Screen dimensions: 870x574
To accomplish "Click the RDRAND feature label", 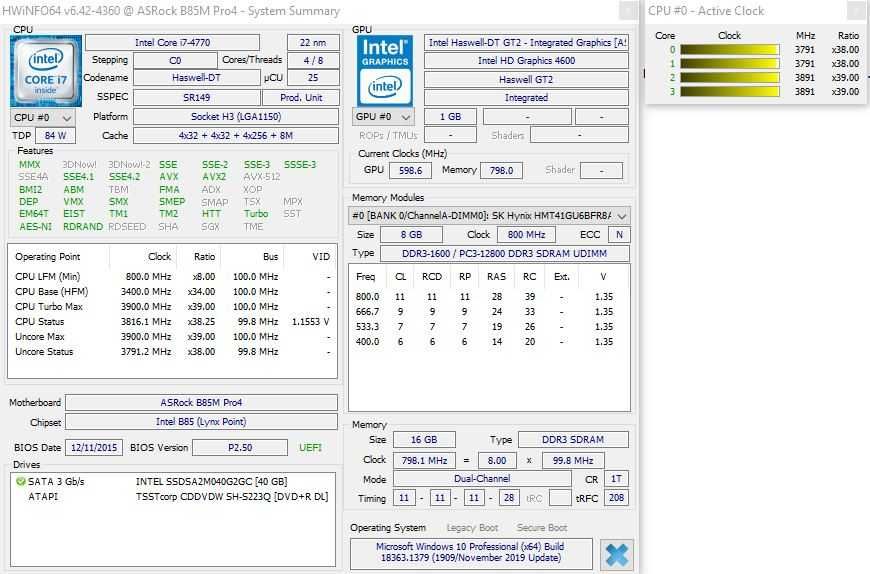I will (x=83, y=227).
